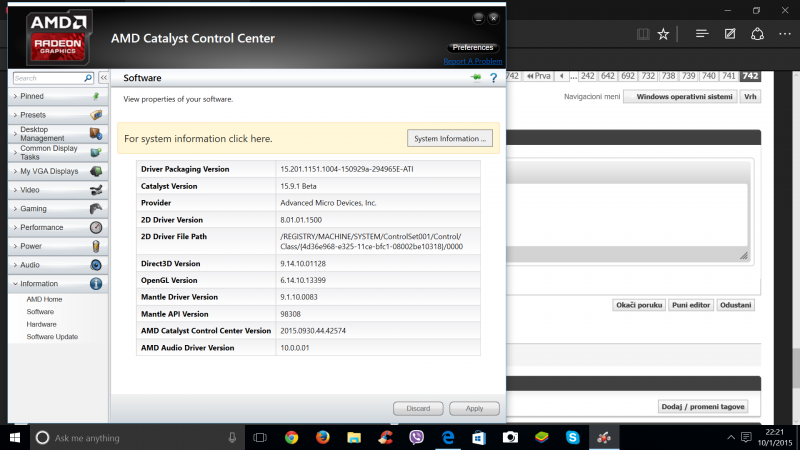Open the Windows Start menu
The image size is (800, 450).
(15, 438)
